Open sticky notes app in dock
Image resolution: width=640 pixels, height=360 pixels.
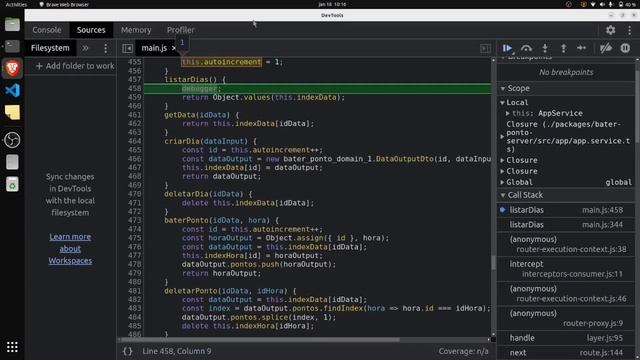pos(12,112)
